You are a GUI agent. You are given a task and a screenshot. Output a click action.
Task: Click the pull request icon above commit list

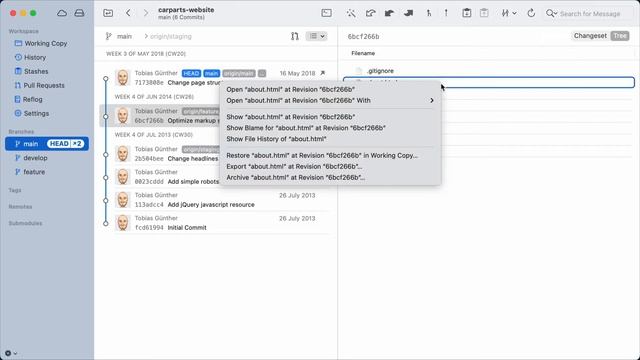coord(295,36)
